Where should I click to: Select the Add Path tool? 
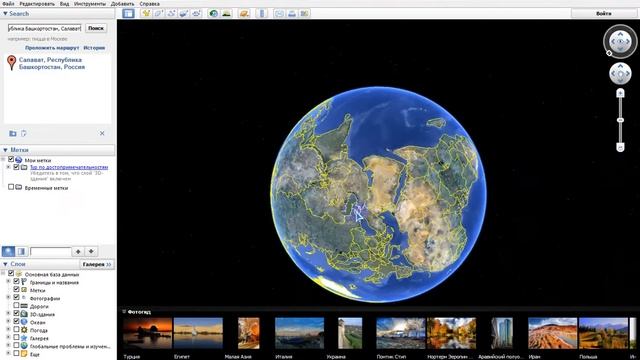tap(171, 13)
